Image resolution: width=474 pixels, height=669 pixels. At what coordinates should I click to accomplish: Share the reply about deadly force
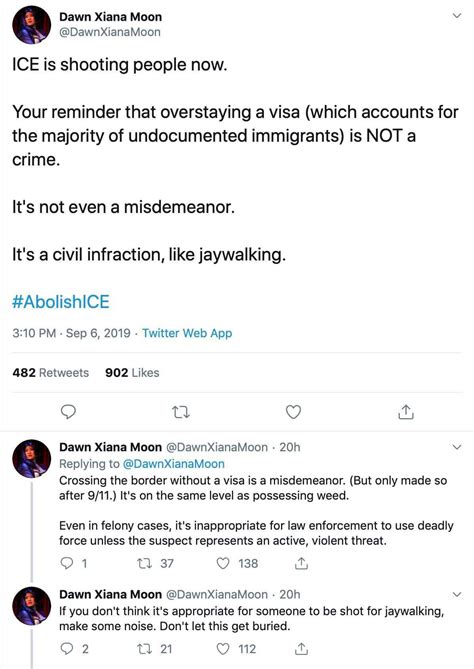pos(301,564)
